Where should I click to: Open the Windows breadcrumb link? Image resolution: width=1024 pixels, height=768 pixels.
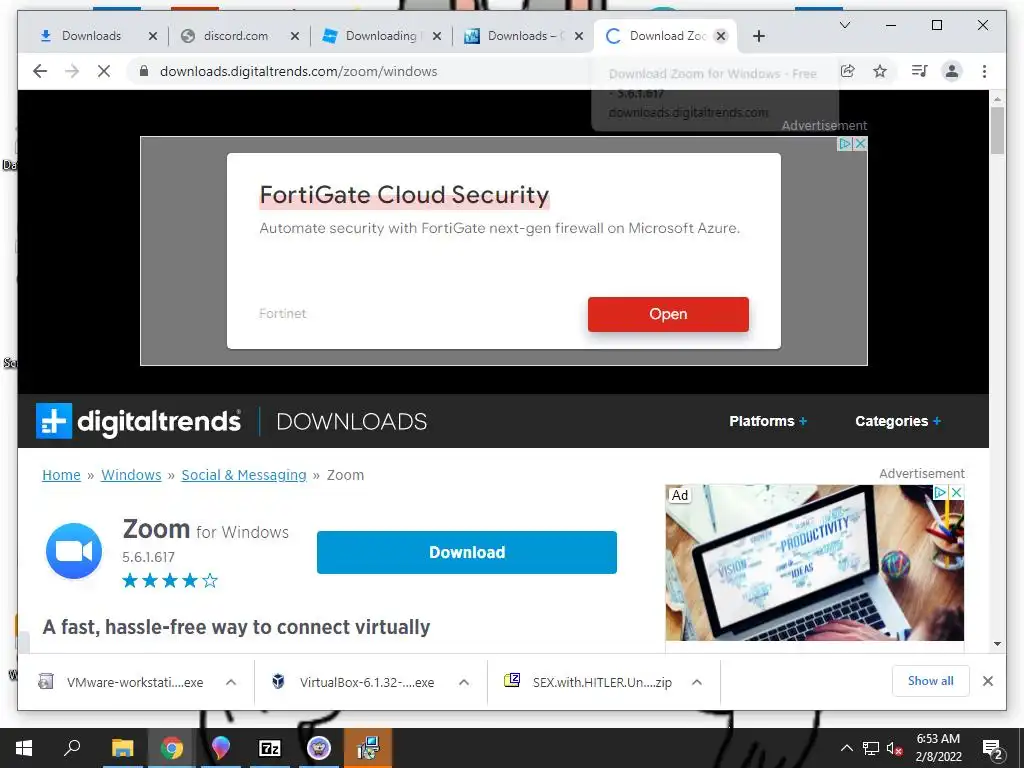(131, 475)
